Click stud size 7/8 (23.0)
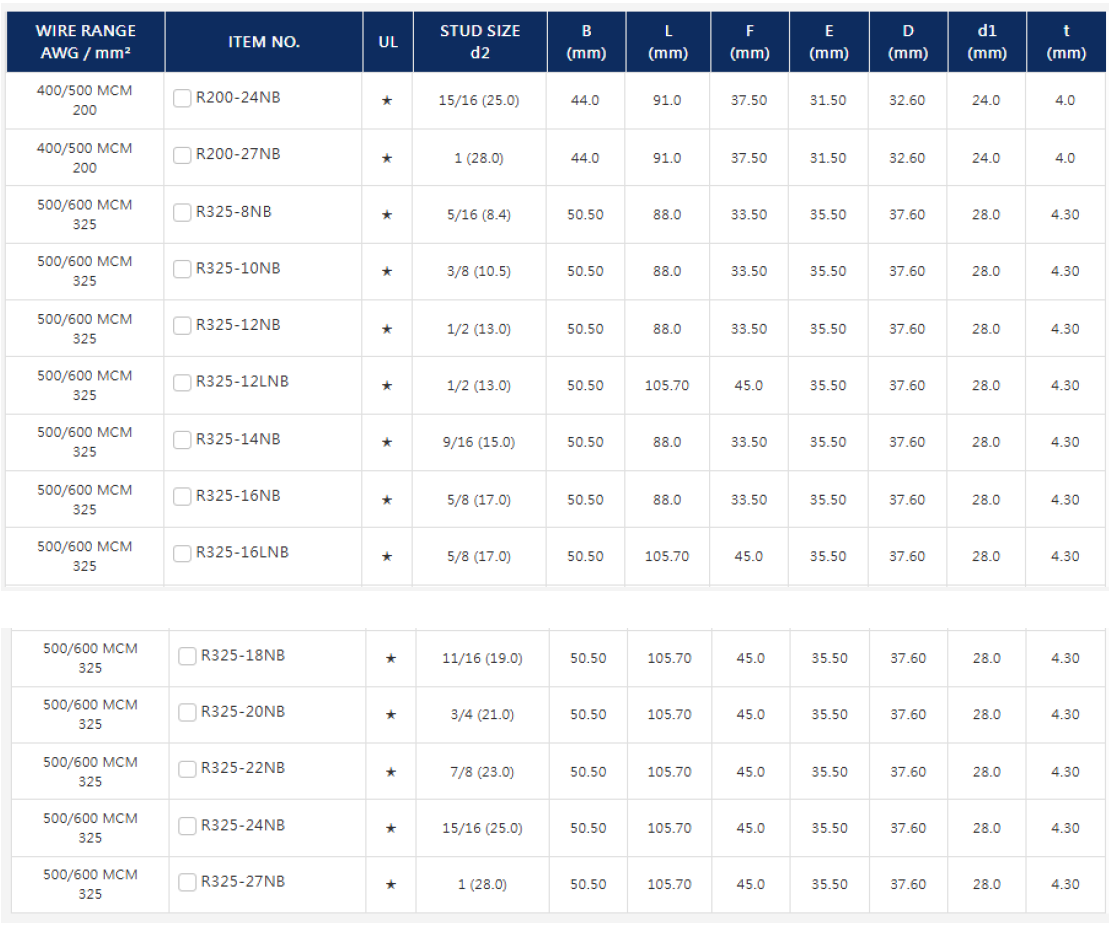Viewport: 1109px width, 936px height. 482,772
